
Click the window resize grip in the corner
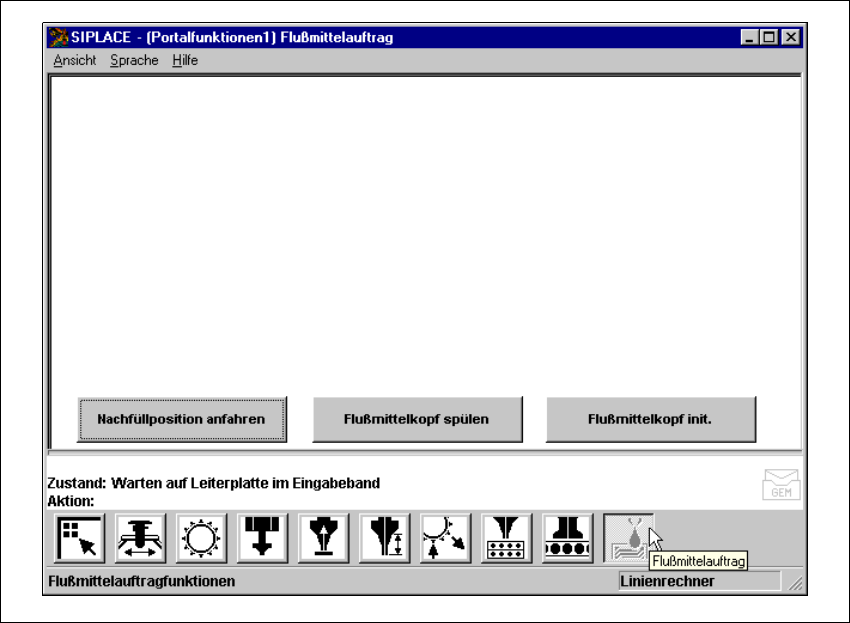(795, 583)
